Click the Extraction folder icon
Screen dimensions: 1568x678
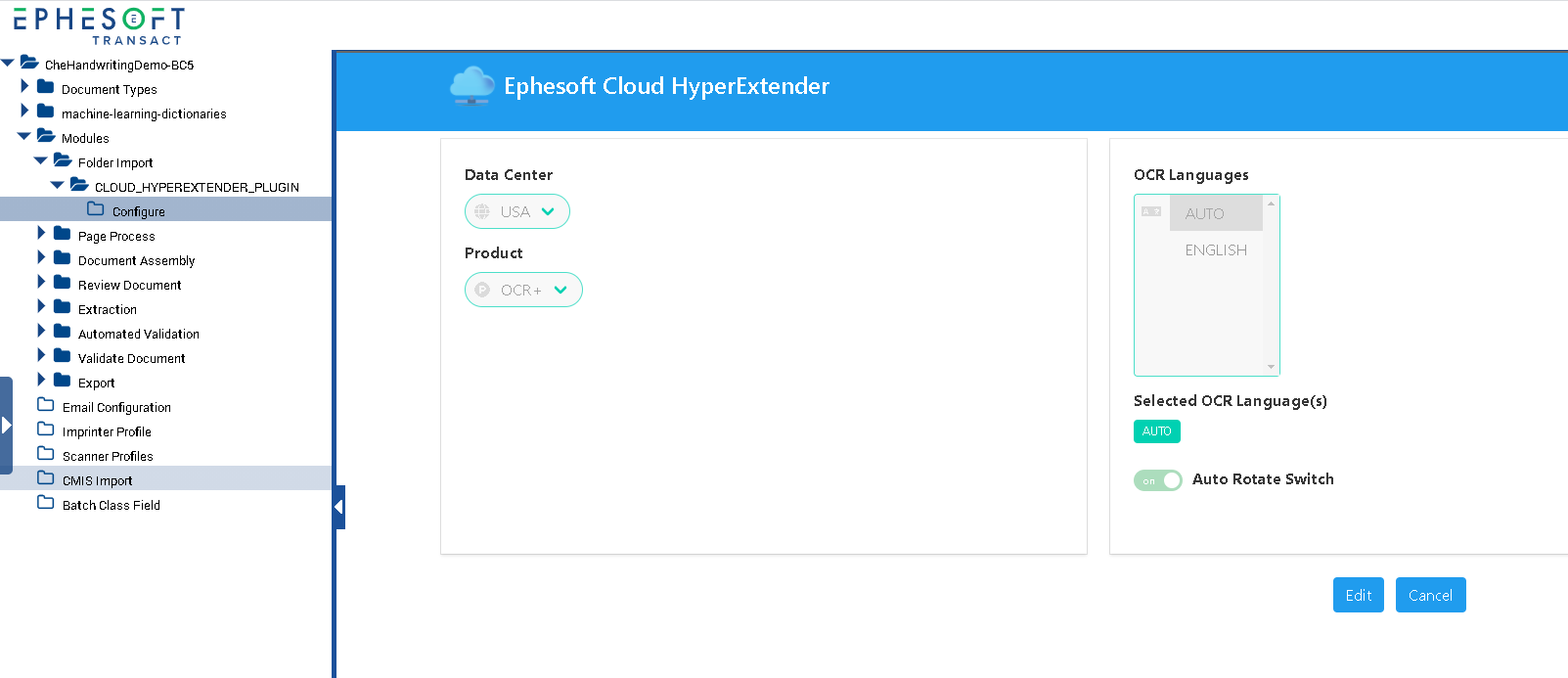pos(62,307)
